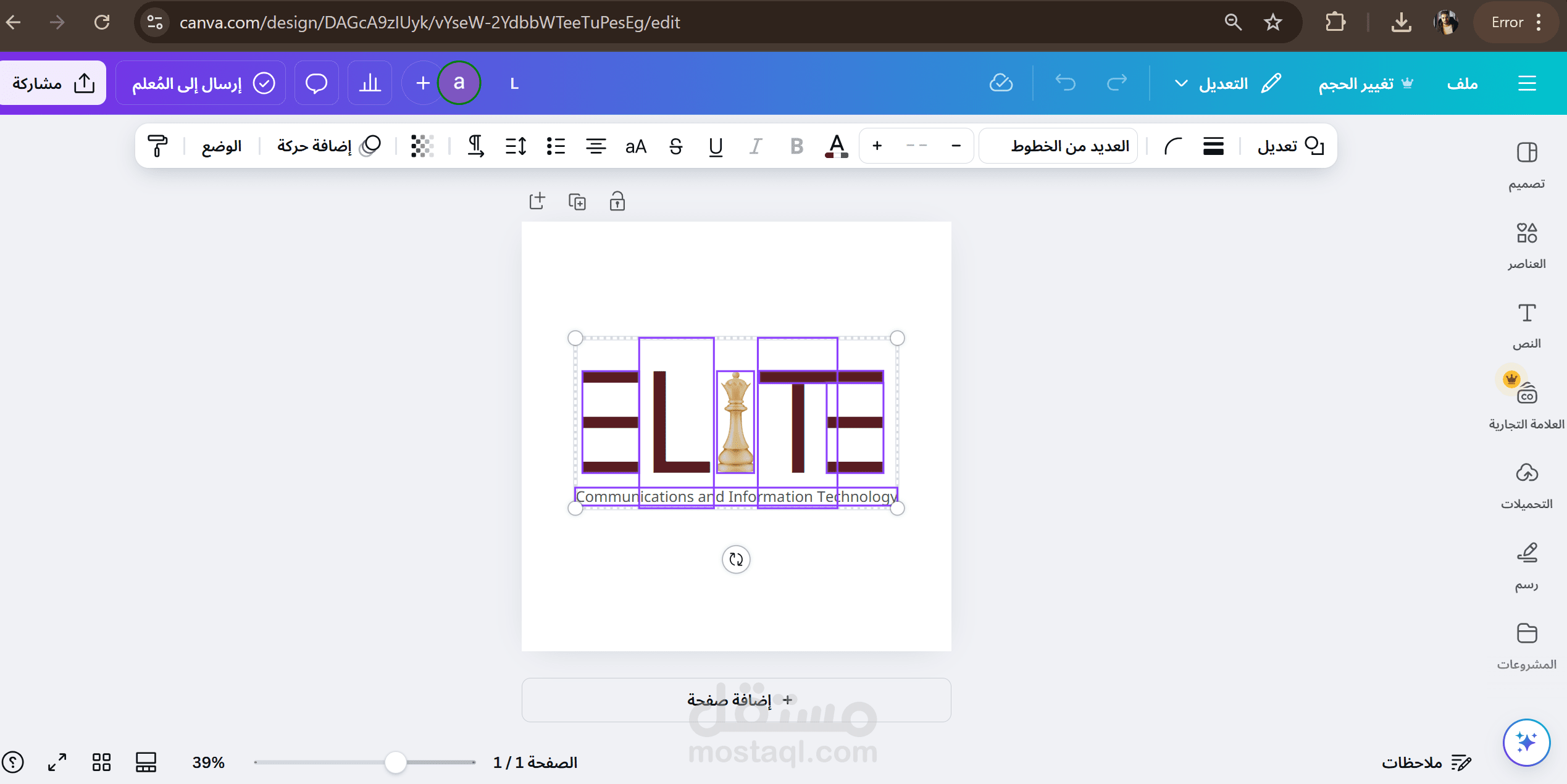This screenshot has width=1567, height=784.
Task: Lock the page with the padlock icon
Action: [x=617, y=201]
